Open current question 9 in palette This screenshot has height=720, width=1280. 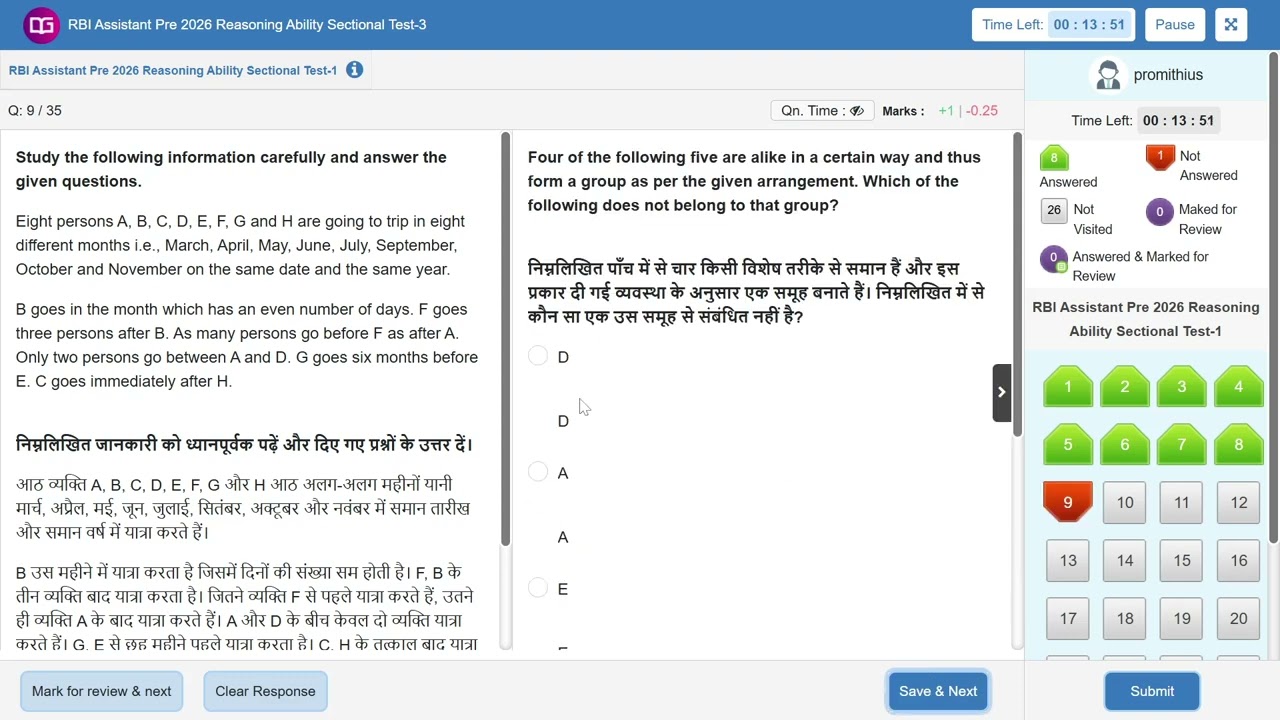(1068, 502)
